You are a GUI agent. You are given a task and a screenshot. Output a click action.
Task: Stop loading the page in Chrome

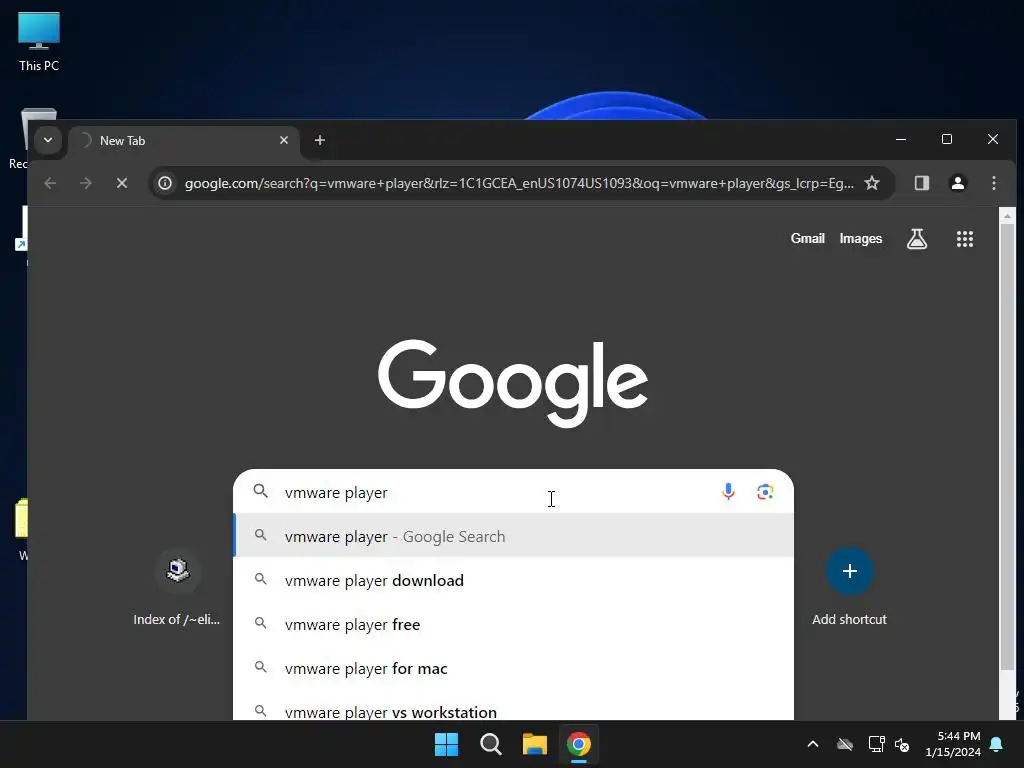121,184
